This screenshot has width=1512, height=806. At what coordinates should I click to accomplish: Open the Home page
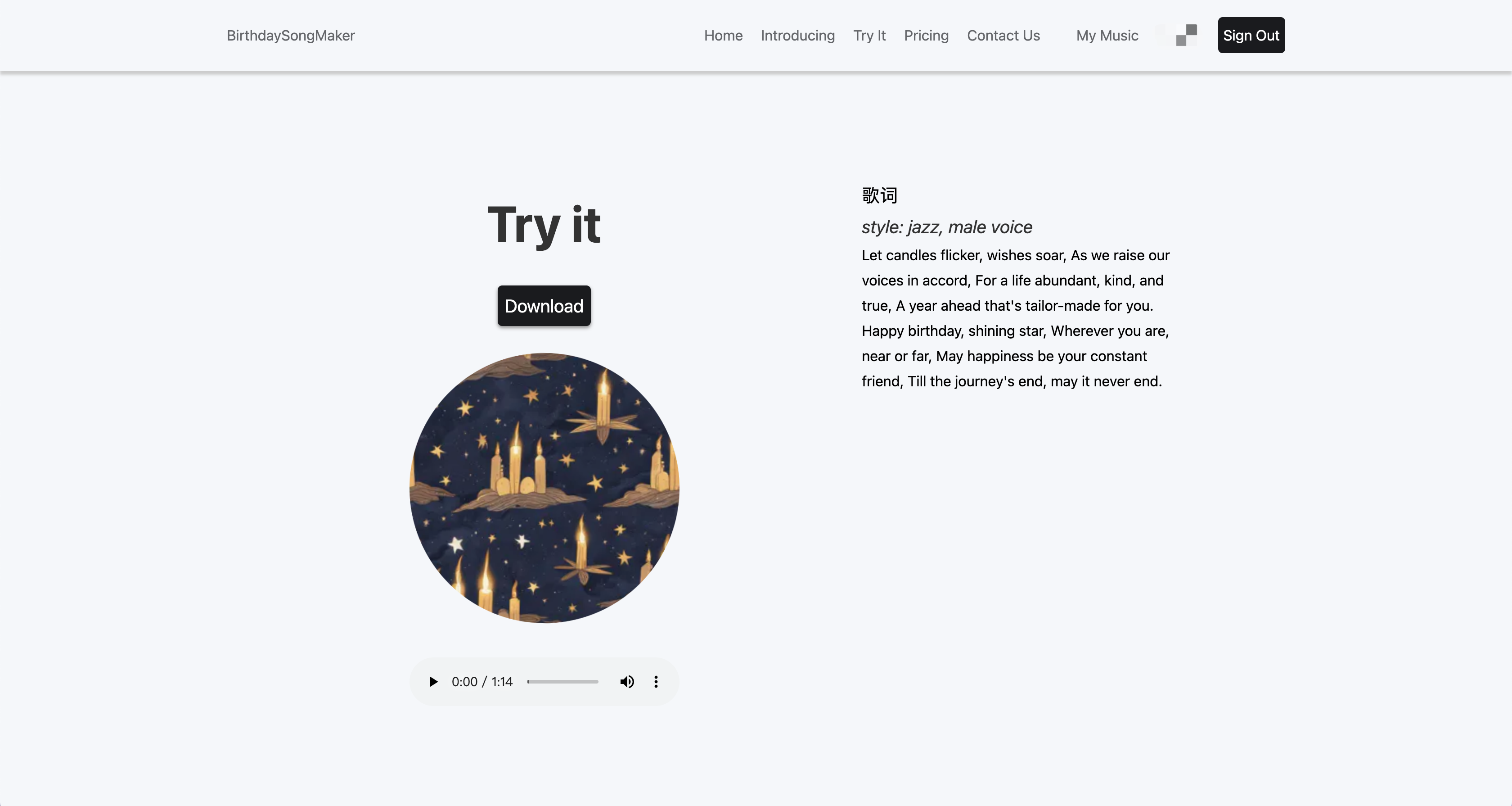pyautogui.click(x=723, y=35)
